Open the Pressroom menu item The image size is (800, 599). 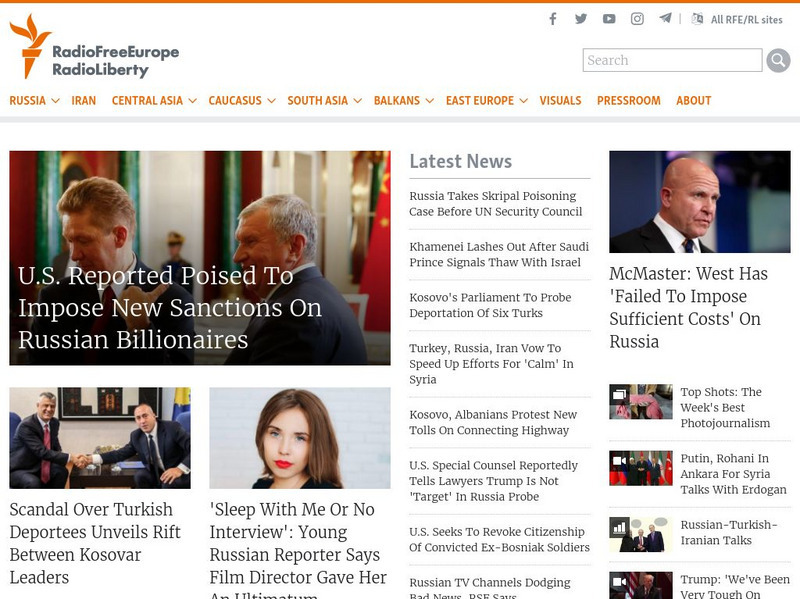pyautogui.click(x=629, y=101)
